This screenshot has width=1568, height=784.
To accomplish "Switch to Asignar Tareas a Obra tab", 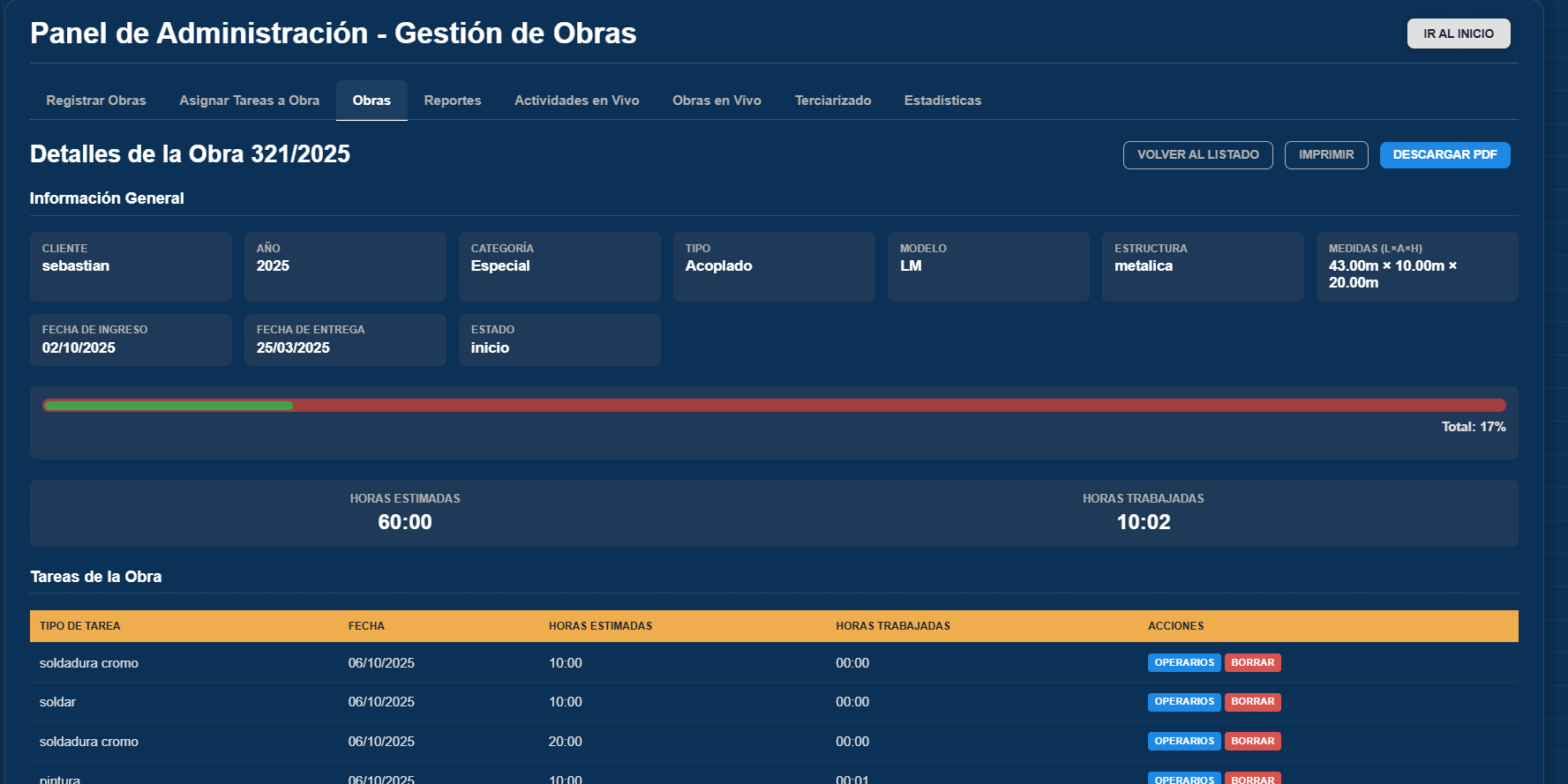I will pos(249,101).
